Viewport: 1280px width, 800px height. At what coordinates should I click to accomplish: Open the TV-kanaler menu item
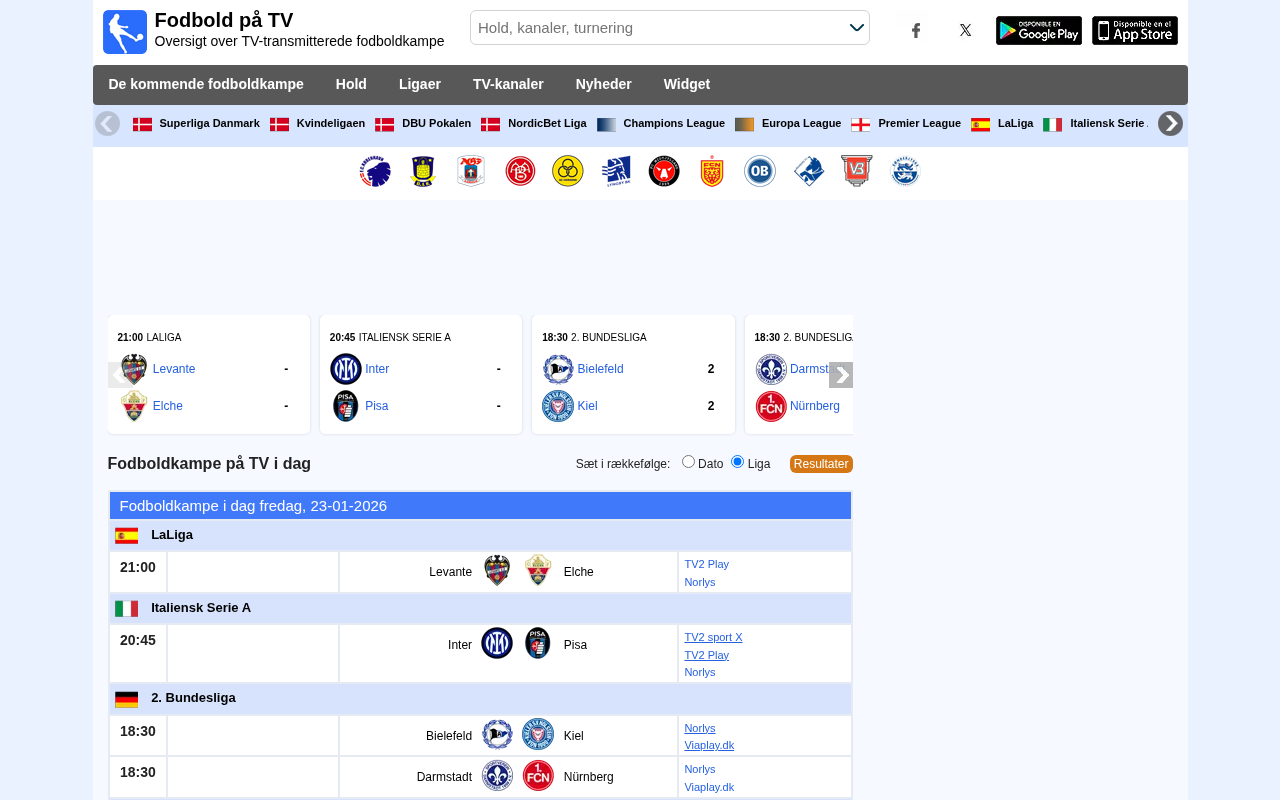pyautogui.click(x=508, y=85)
